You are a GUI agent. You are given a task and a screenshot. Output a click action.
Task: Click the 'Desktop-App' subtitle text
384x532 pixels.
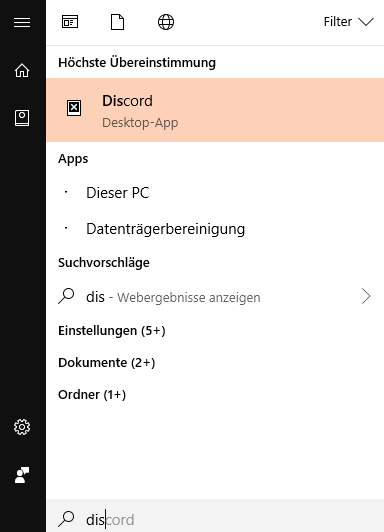pyautogui.click(x=140, y=122)
